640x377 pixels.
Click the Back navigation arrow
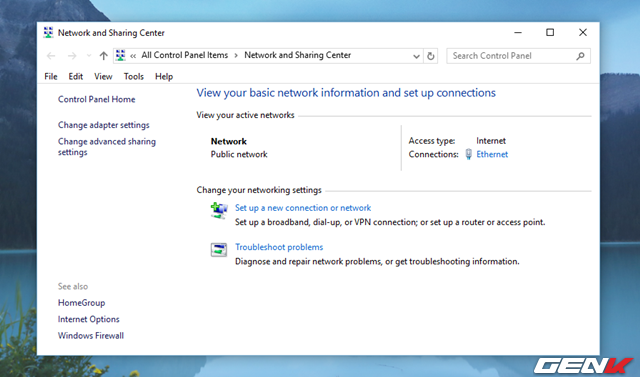pos(51,56)
